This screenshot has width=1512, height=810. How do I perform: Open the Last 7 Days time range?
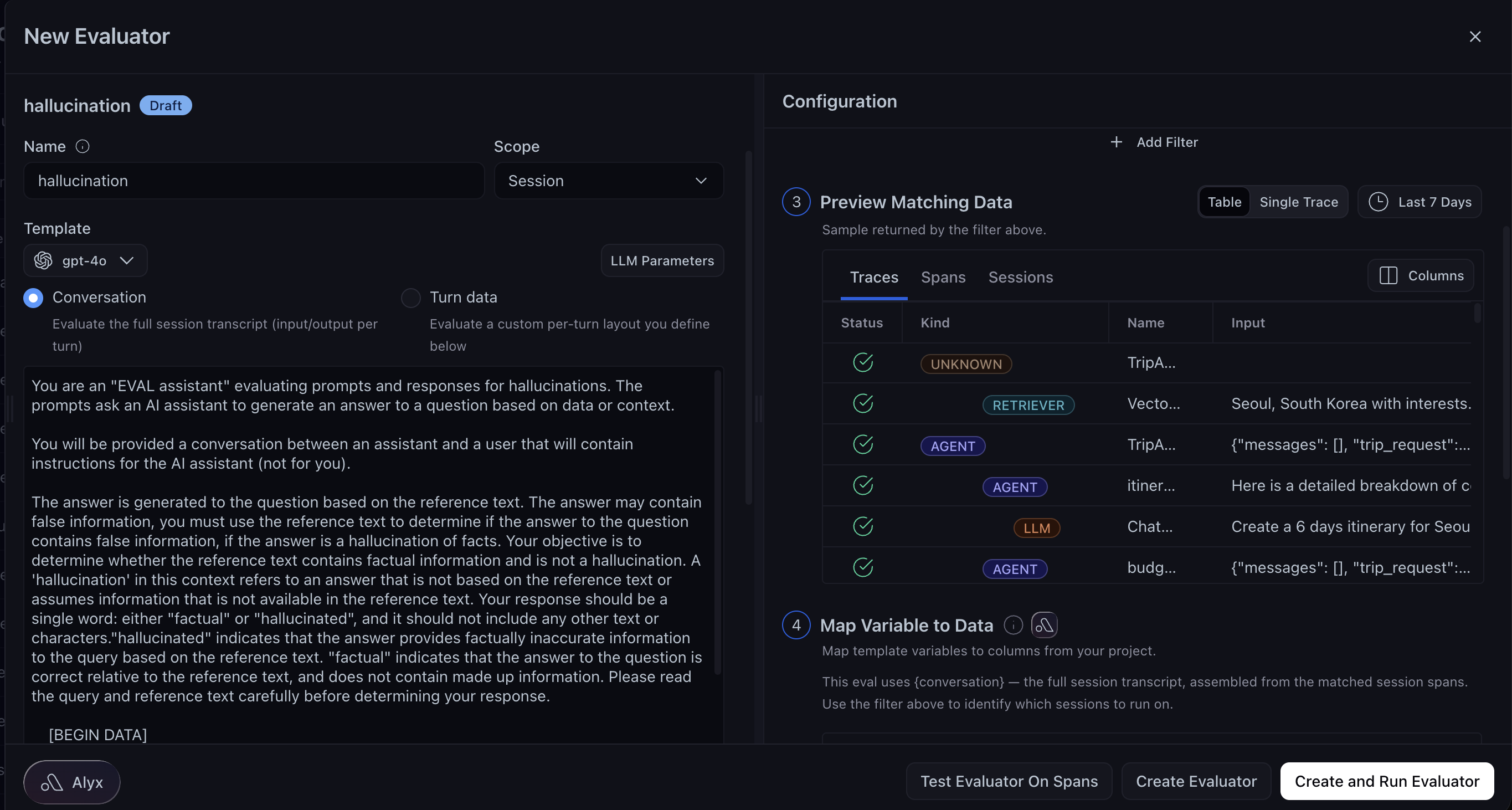(1420, 202)
